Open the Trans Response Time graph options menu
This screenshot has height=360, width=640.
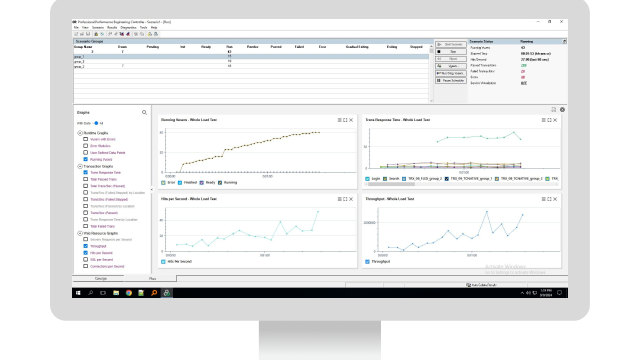(x=543, y=120)
